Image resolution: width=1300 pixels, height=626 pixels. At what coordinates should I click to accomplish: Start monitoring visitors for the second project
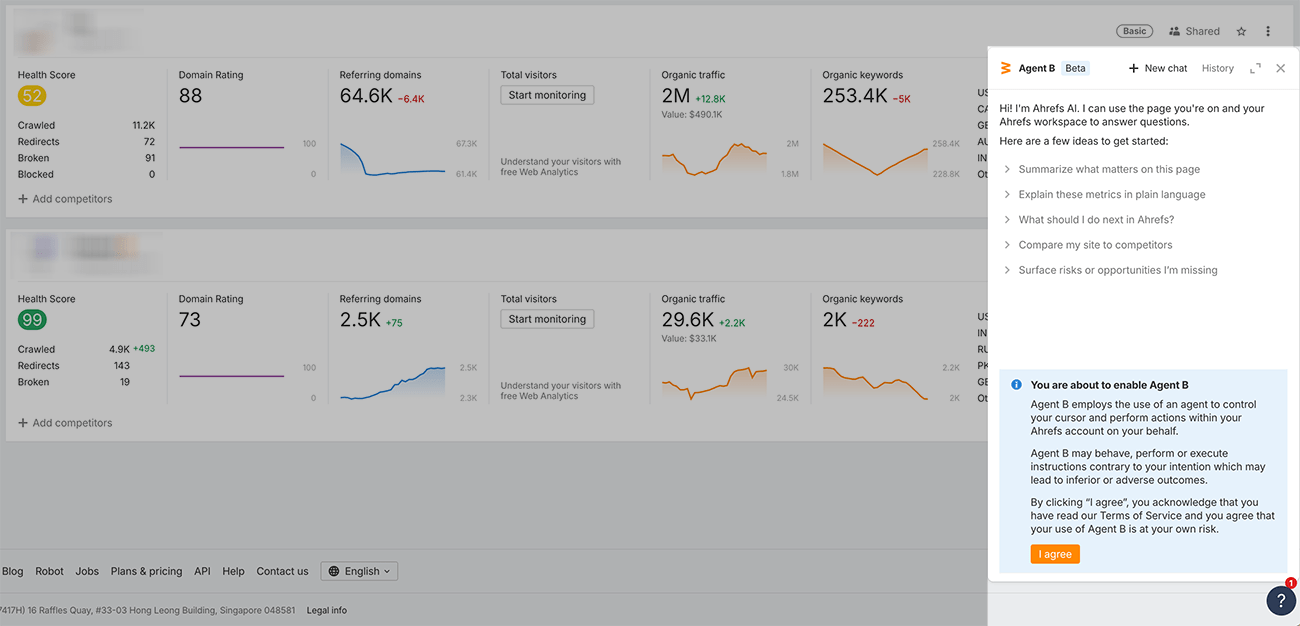[547, 319]
